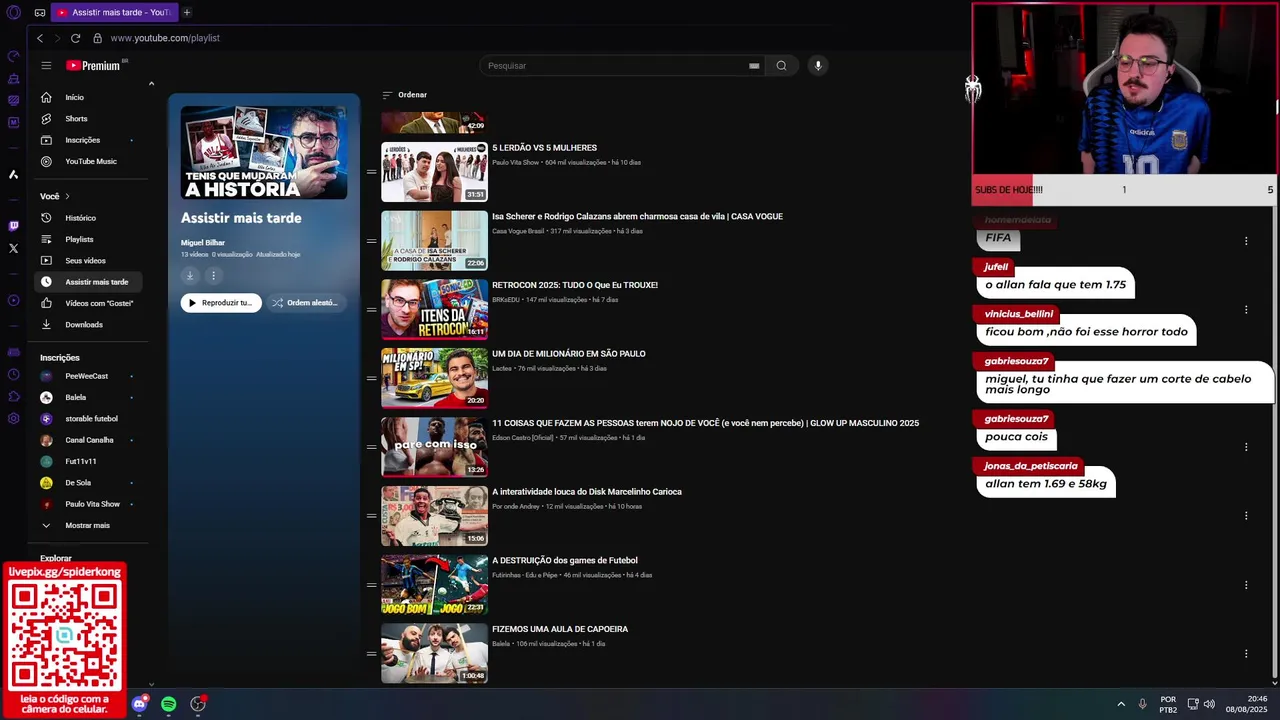Open the Miguel Bilhar channel link
Image resolution: width=1280 pixels, height=720 pixels.
coord(203,243)
